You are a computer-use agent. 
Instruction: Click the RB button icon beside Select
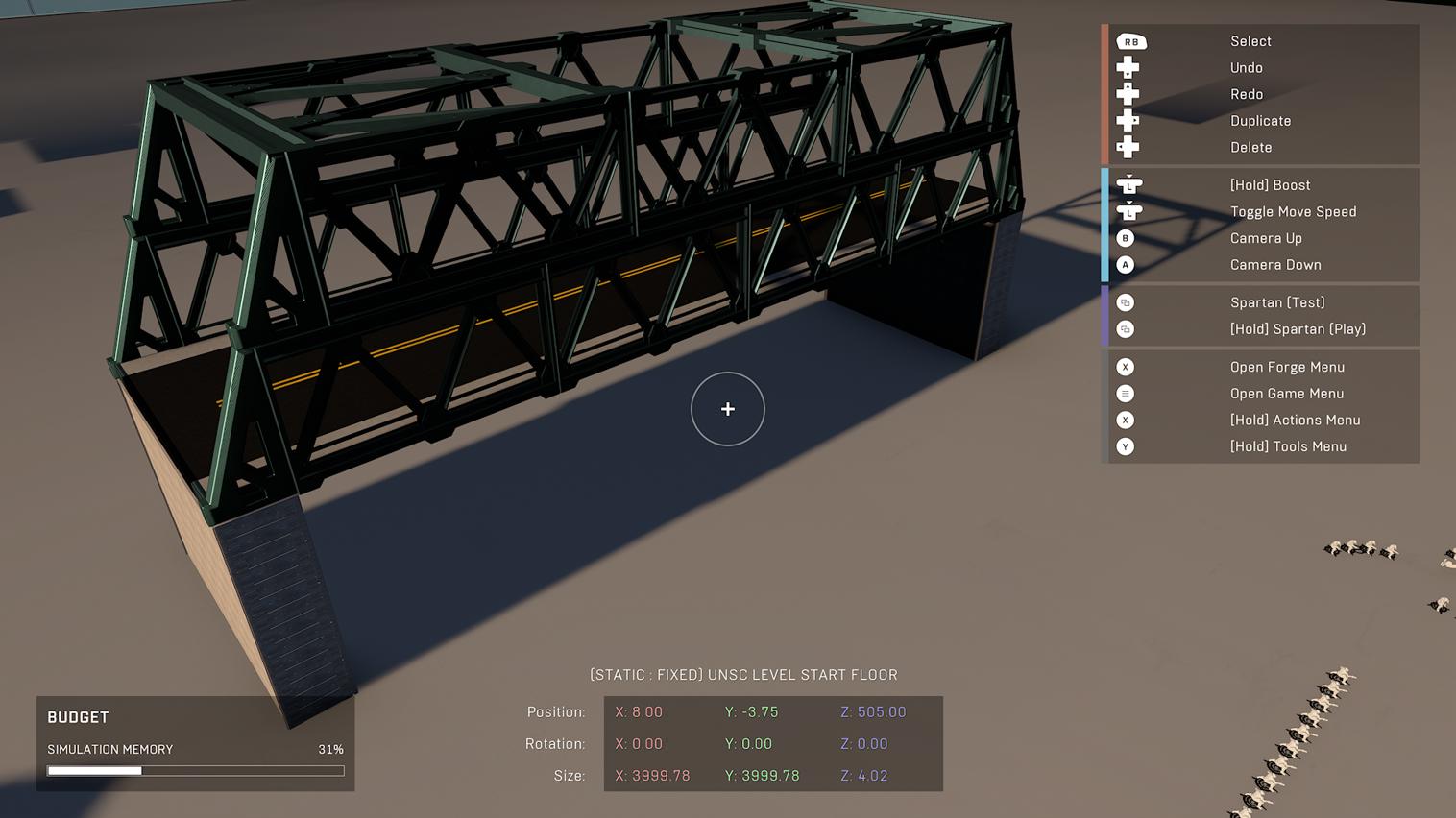click(1130, 41)
